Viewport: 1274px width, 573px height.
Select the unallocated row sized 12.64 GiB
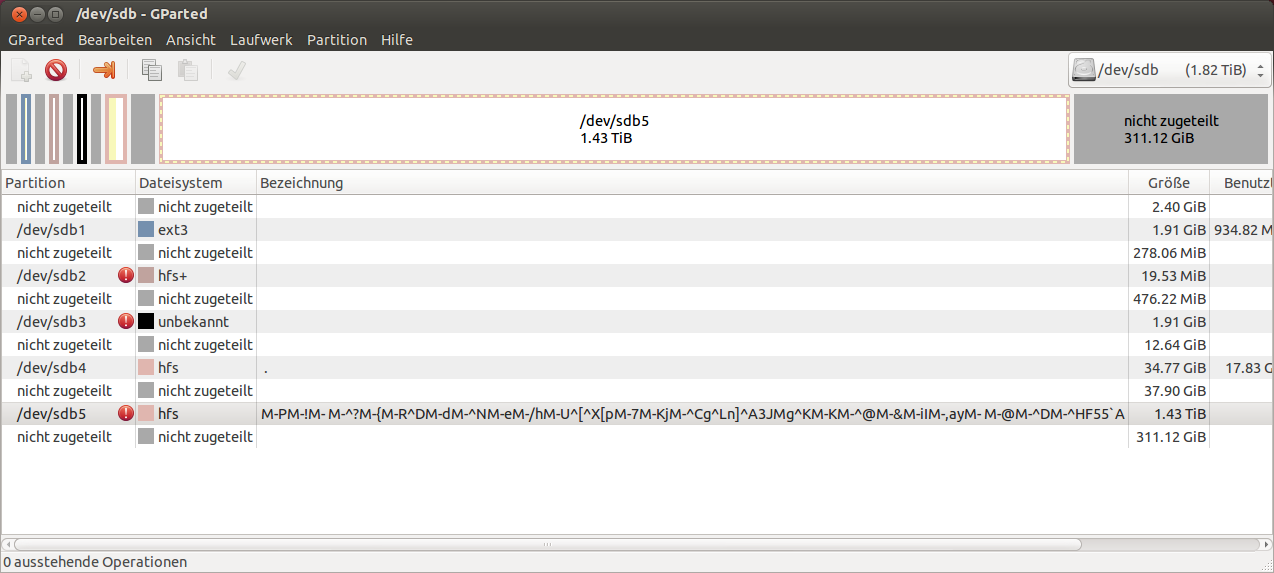[x=637, y=345]
